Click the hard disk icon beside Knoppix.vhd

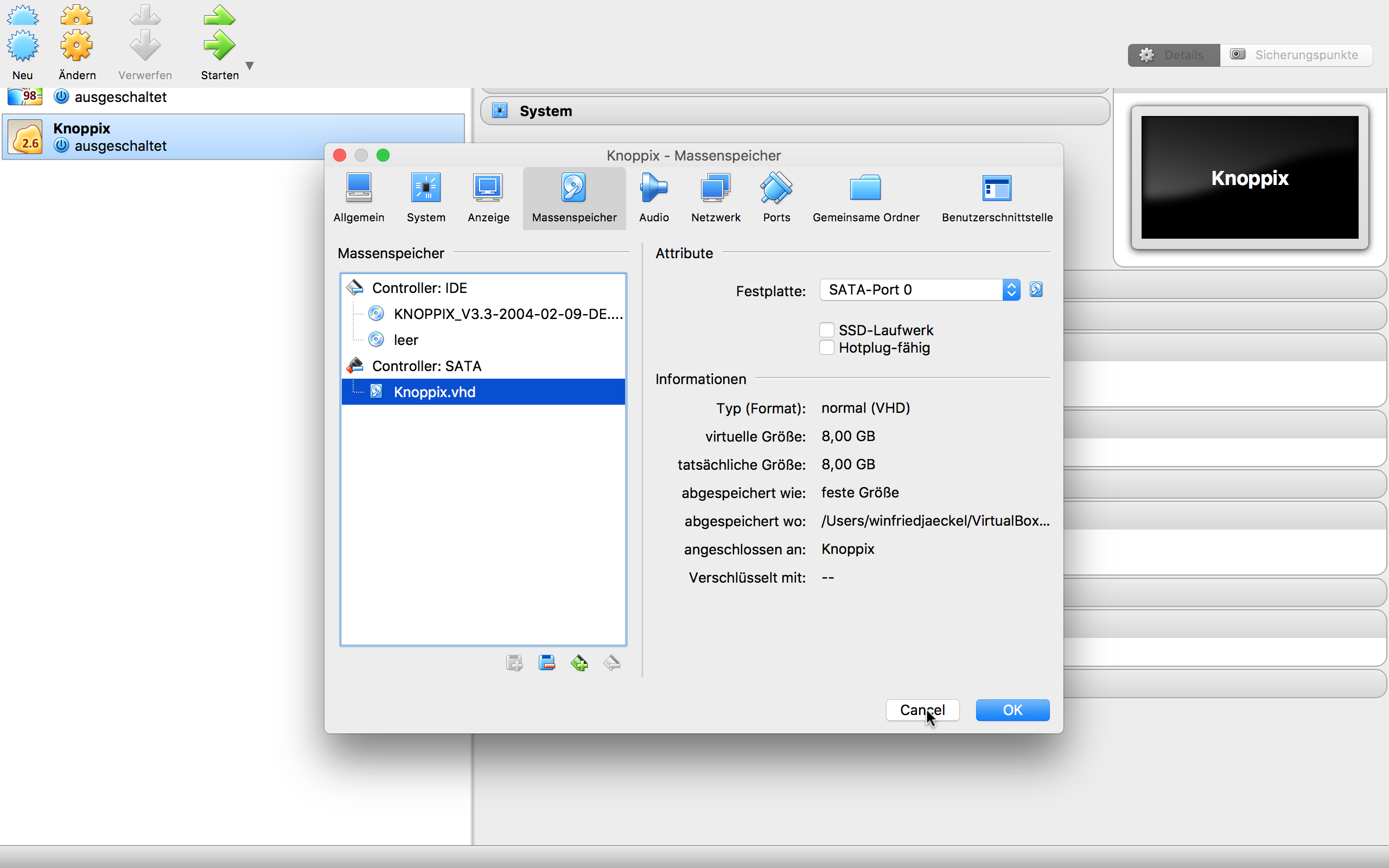[x=377, y=392]
